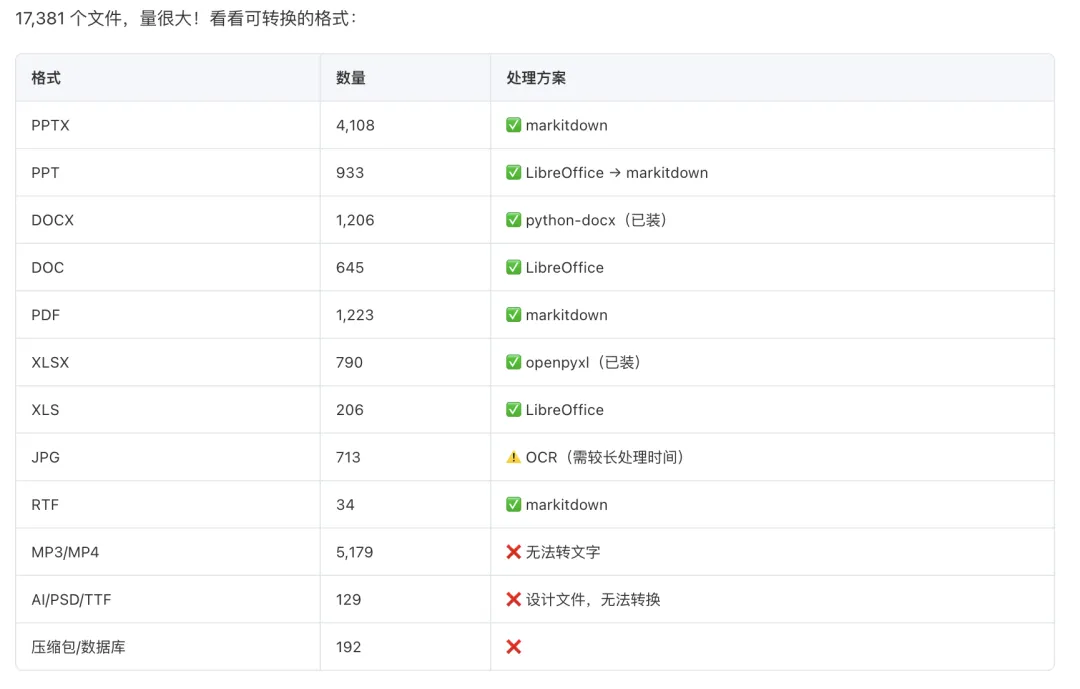Click 'python-docx（已装）' text
The height and width of the screenshot is (689, 1080).
[x=596, y=220]
